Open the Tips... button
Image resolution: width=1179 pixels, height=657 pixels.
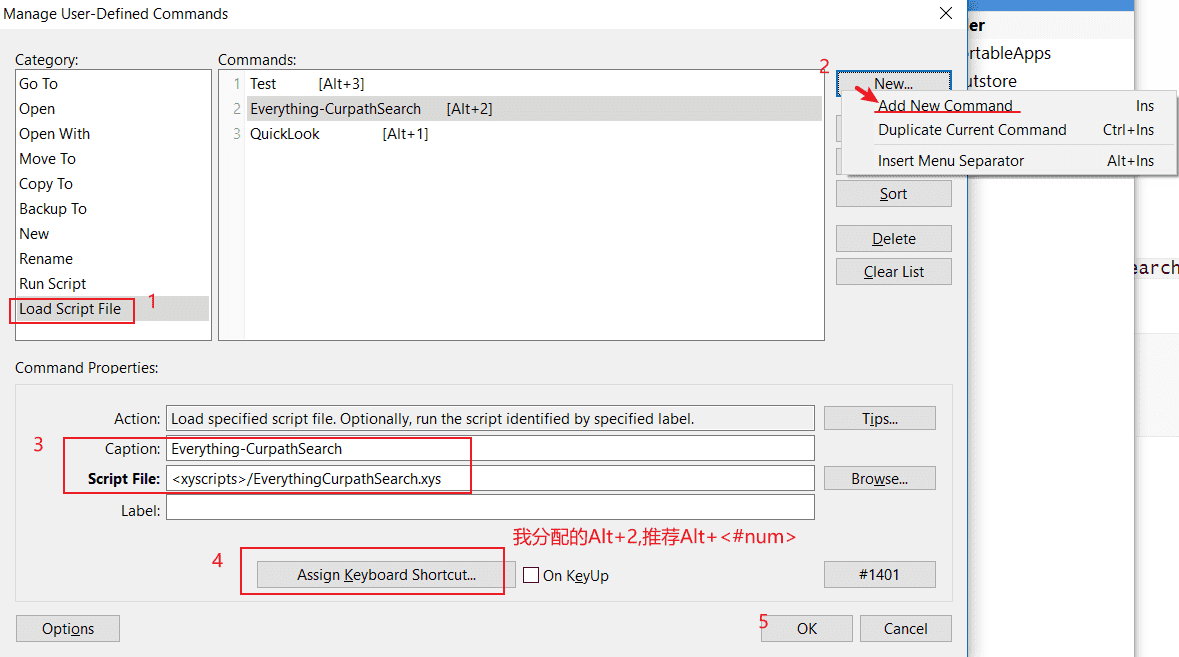click(x=880, y=419)
